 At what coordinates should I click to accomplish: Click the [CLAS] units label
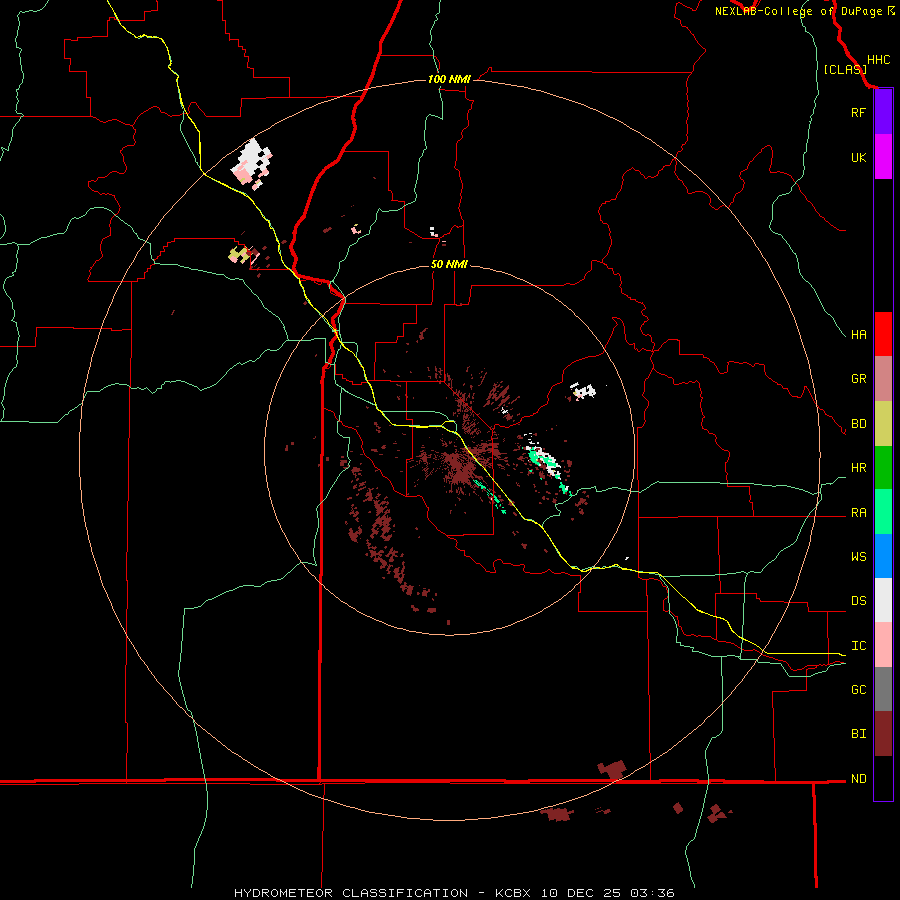click(x=845, y=70)
